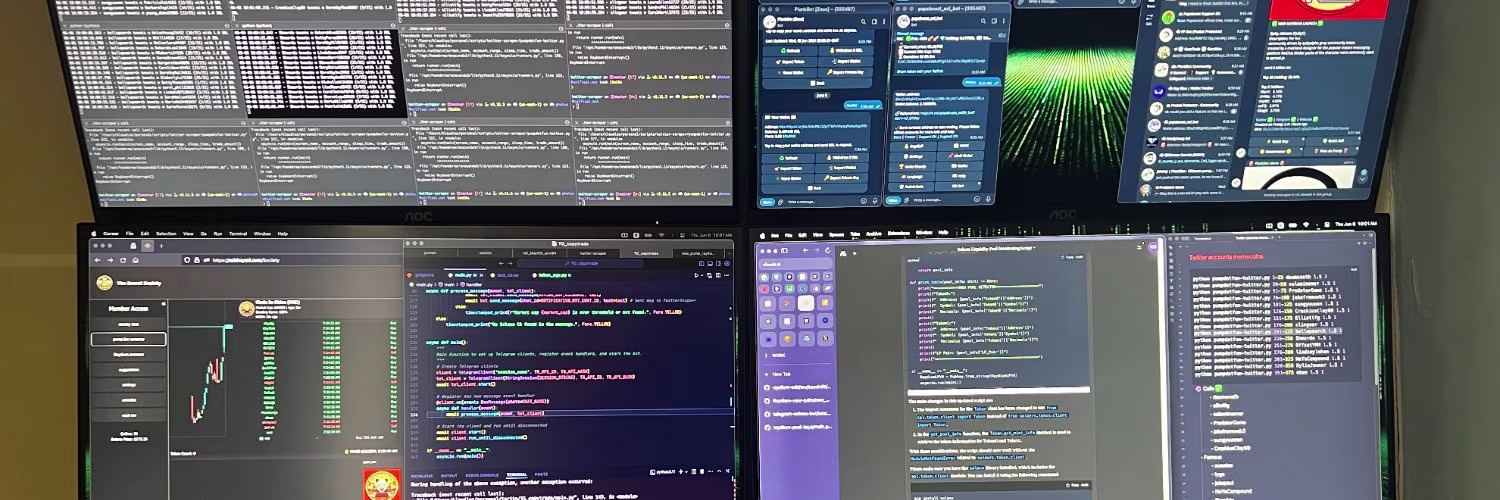This screenshot has width=1500, height=500.
Task: Click the Apple logo in the Cursor menu bar
Action: pyautogui.click(x=93, y=233)
